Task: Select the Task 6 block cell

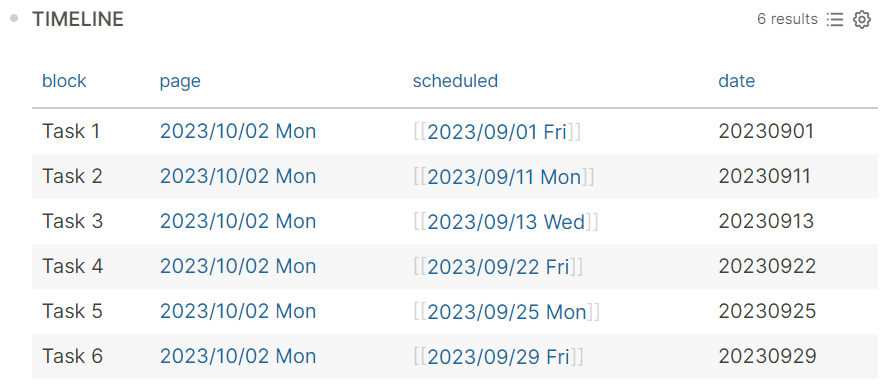Action: pos(72,357)
